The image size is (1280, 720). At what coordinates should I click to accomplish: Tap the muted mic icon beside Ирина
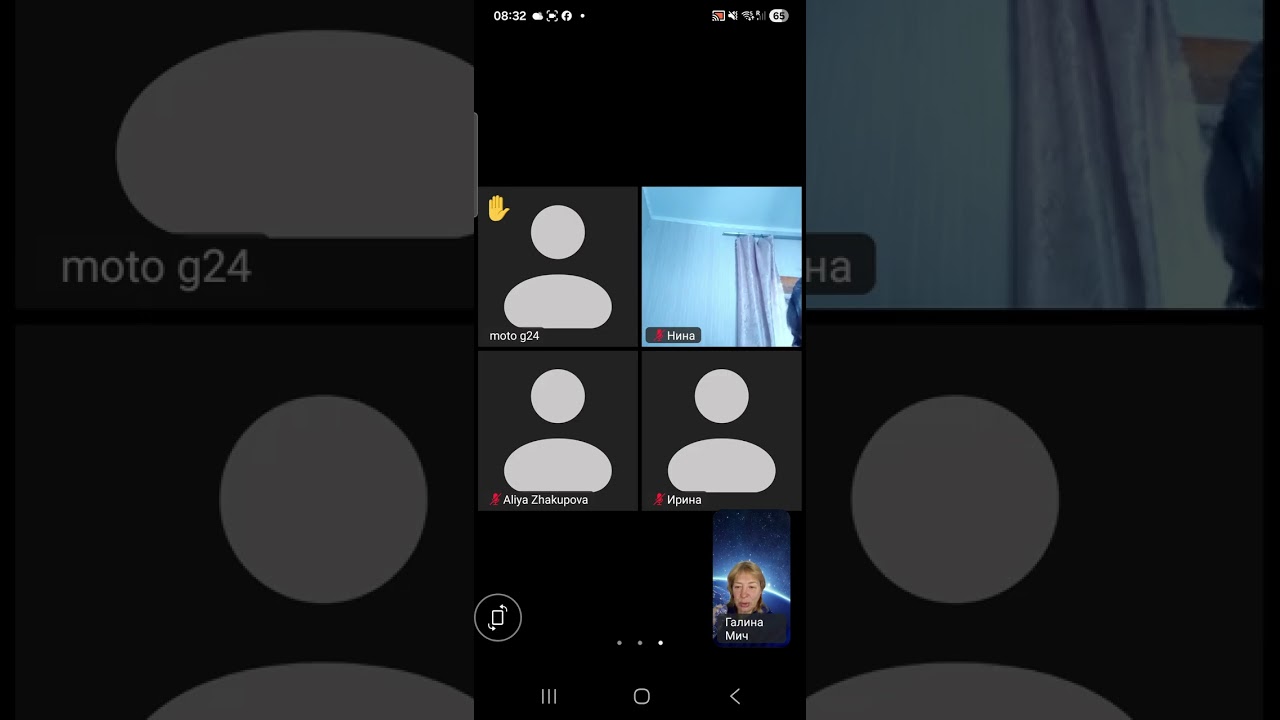(659, 499)
